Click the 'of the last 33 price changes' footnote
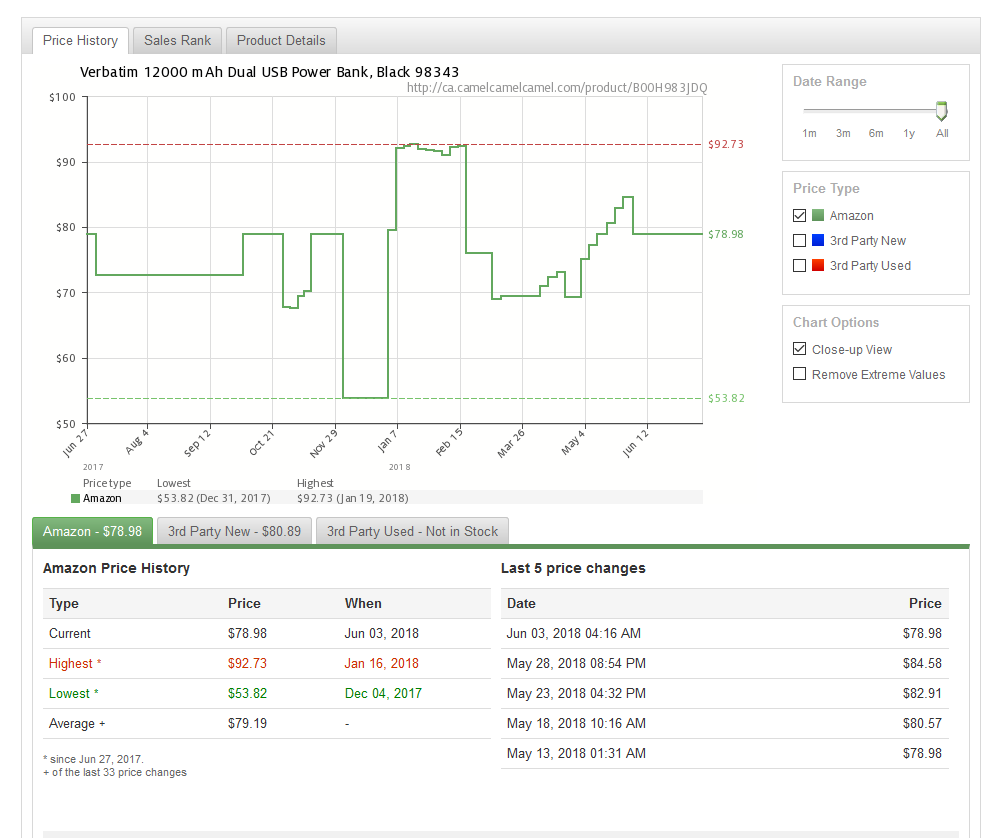Viewport: 995px width, 838px height. click(115, 773)
